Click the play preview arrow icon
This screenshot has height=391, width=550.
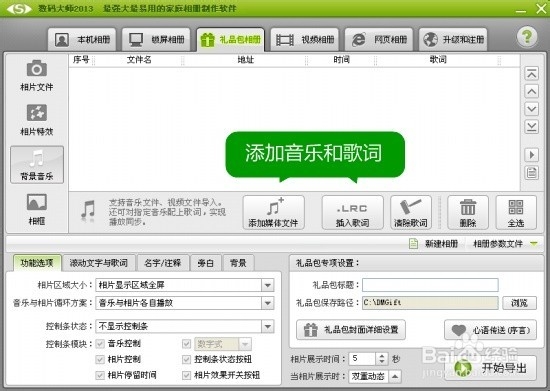[x=531, y=155]
